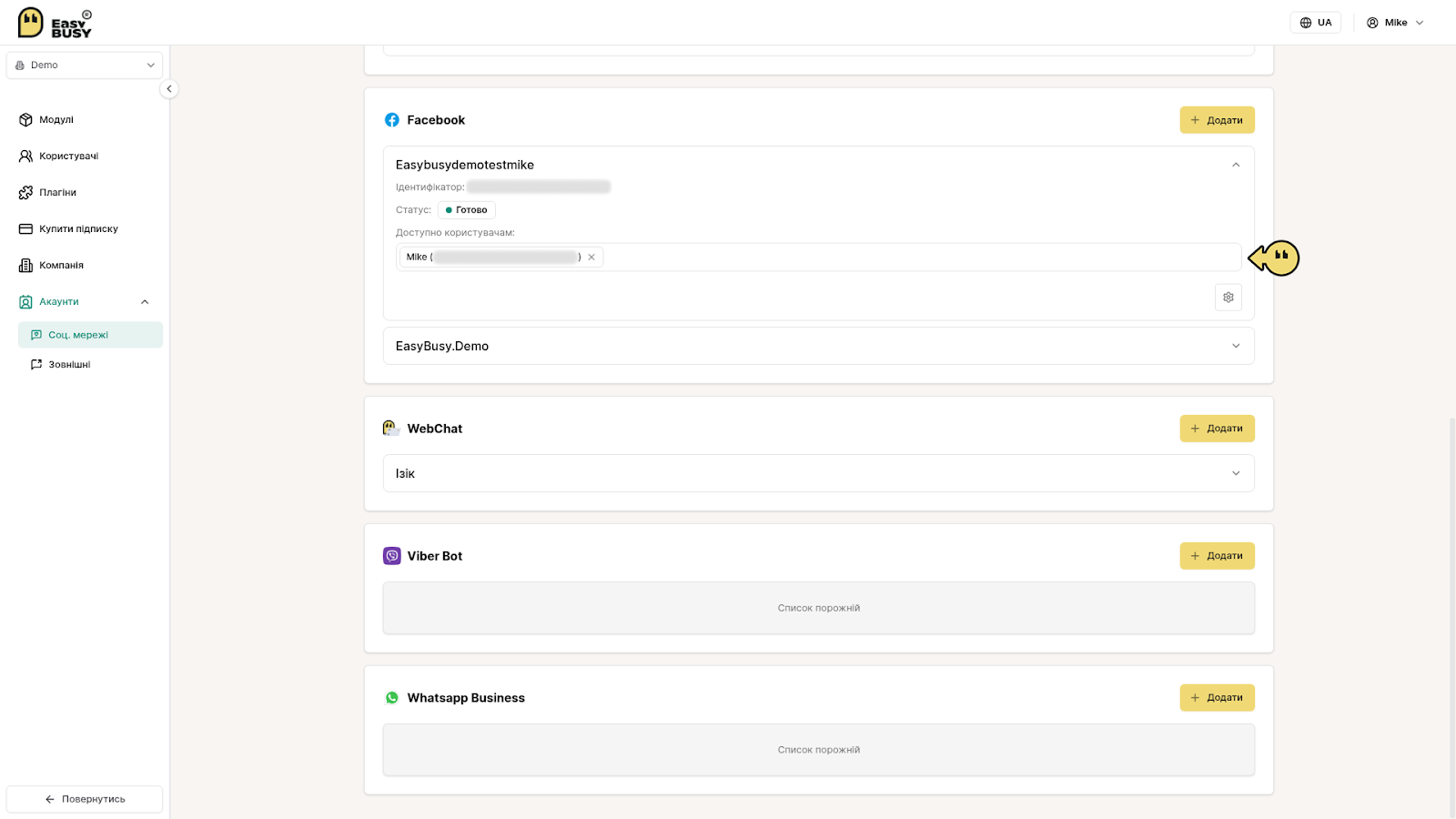Collapse the Easybusydemotestmike account panel
The height and width of the screenshot is (819, 1456).
[x=1235, y=165]
